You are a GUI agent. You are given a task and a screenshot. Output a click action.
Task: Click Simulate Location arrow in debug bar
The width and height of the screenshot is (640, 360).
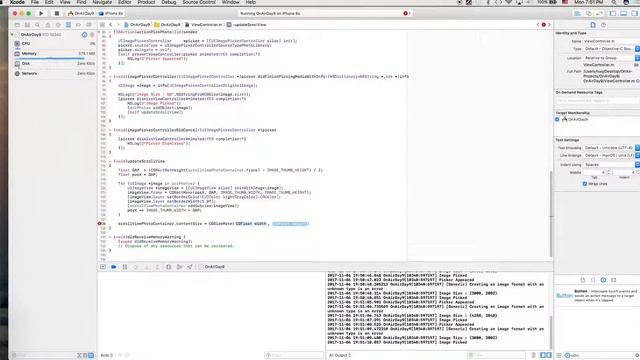[x=190, y=267]
